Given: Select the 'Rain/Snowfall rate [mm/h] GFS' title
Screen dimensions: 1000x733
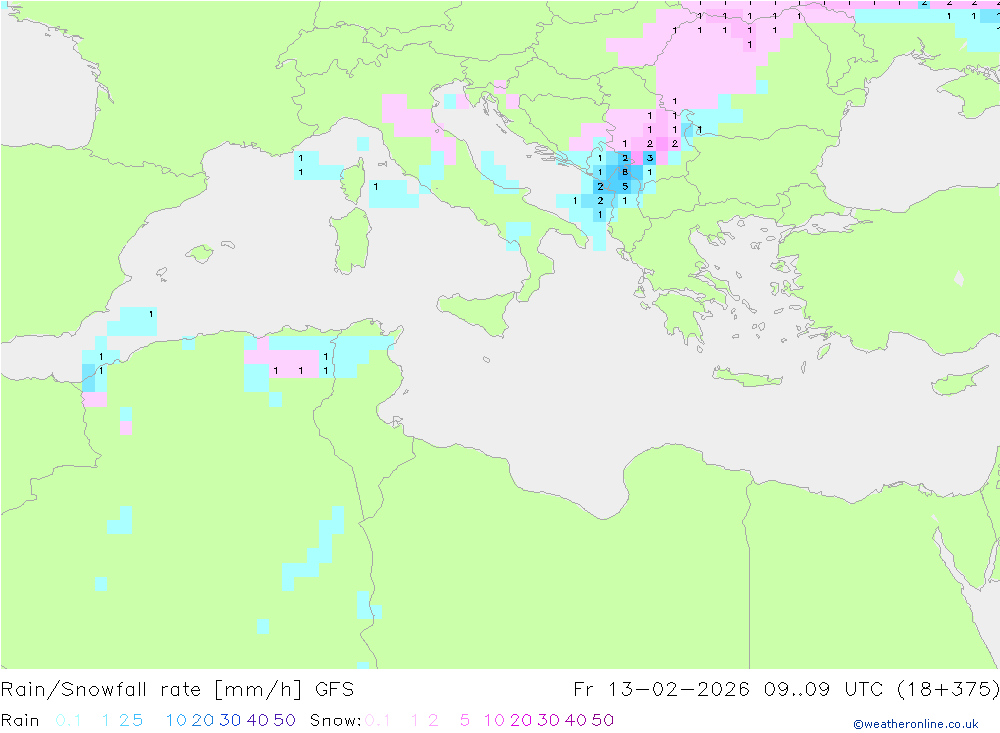Looking at the screenshot, I should 177,690.
